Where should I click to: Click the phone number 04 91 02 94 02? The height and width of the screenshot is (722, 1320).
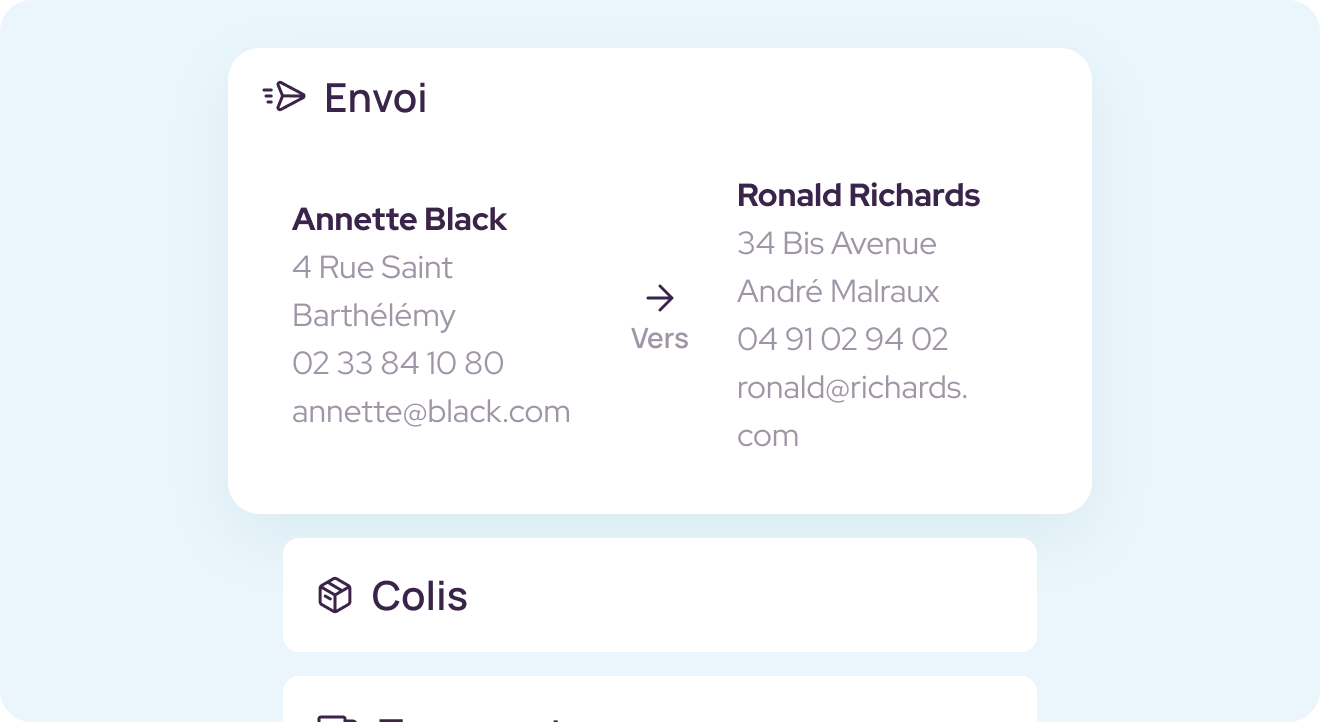click(842, 339)
